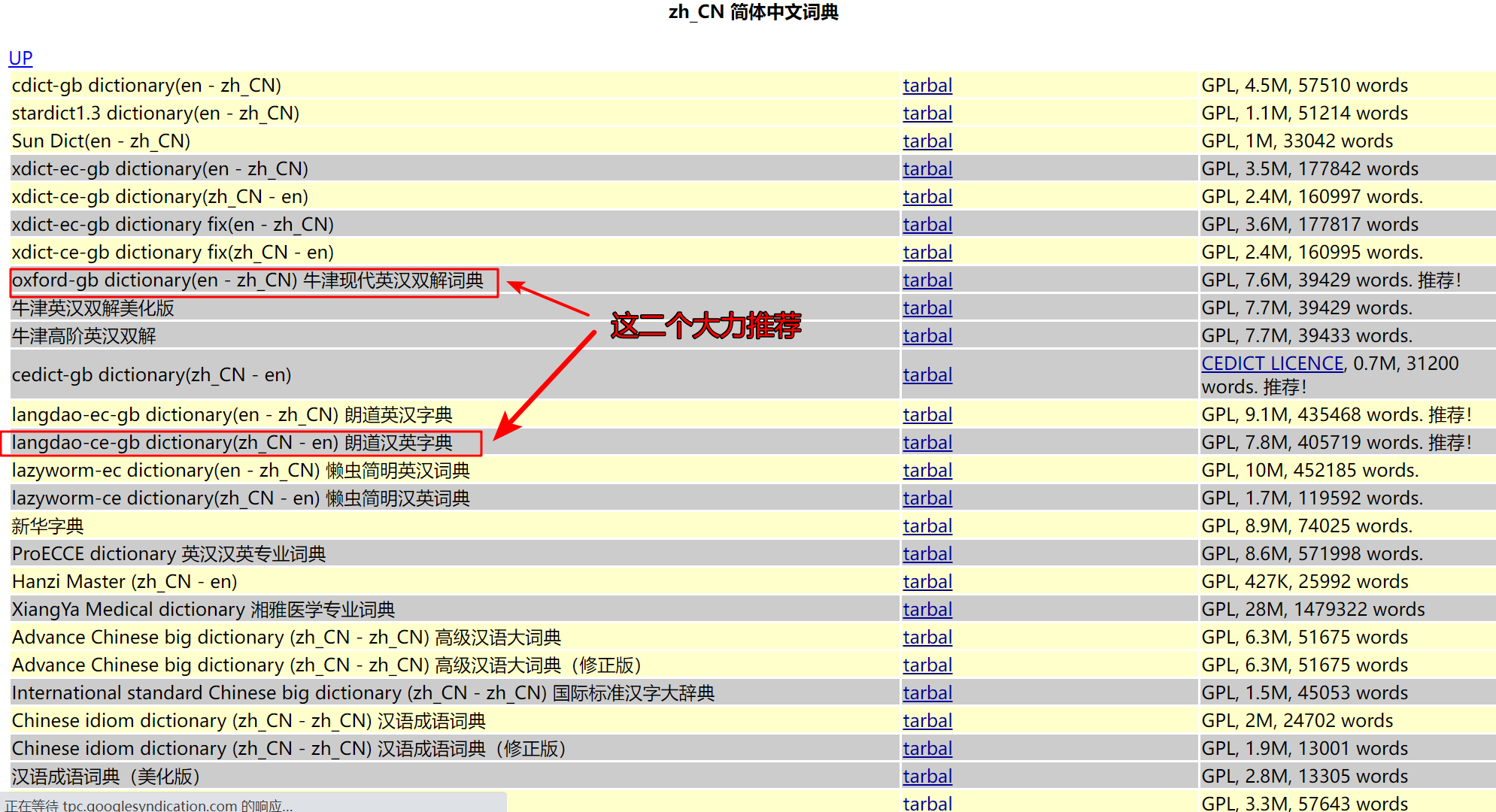Download tarbal for xdict-ec-gb dictionary fix
The width and height of the screenshot is (1496, 812).
927,225
